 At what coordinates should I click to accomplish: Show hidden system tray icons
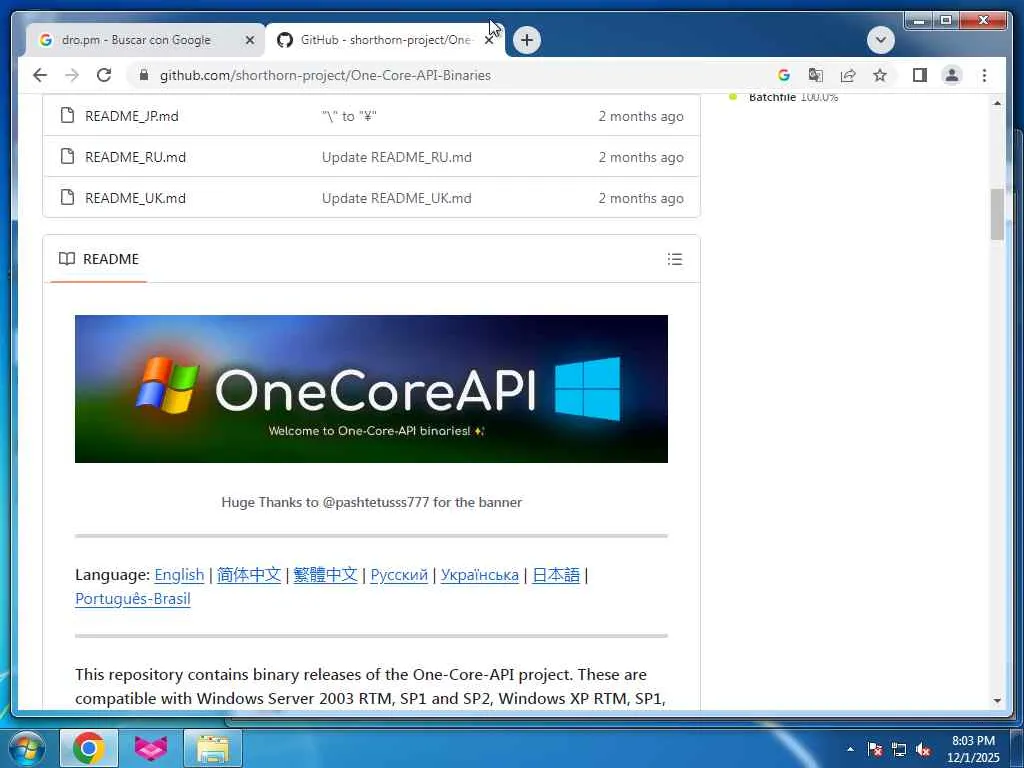point(850,749)
